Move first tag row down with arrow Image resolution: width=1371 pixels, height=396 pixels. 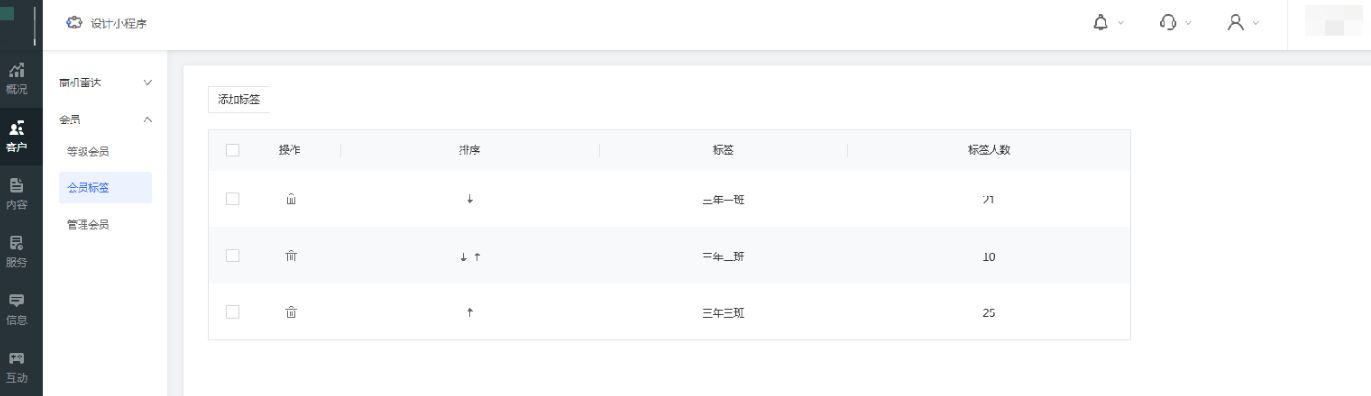[x=470, y=199]
